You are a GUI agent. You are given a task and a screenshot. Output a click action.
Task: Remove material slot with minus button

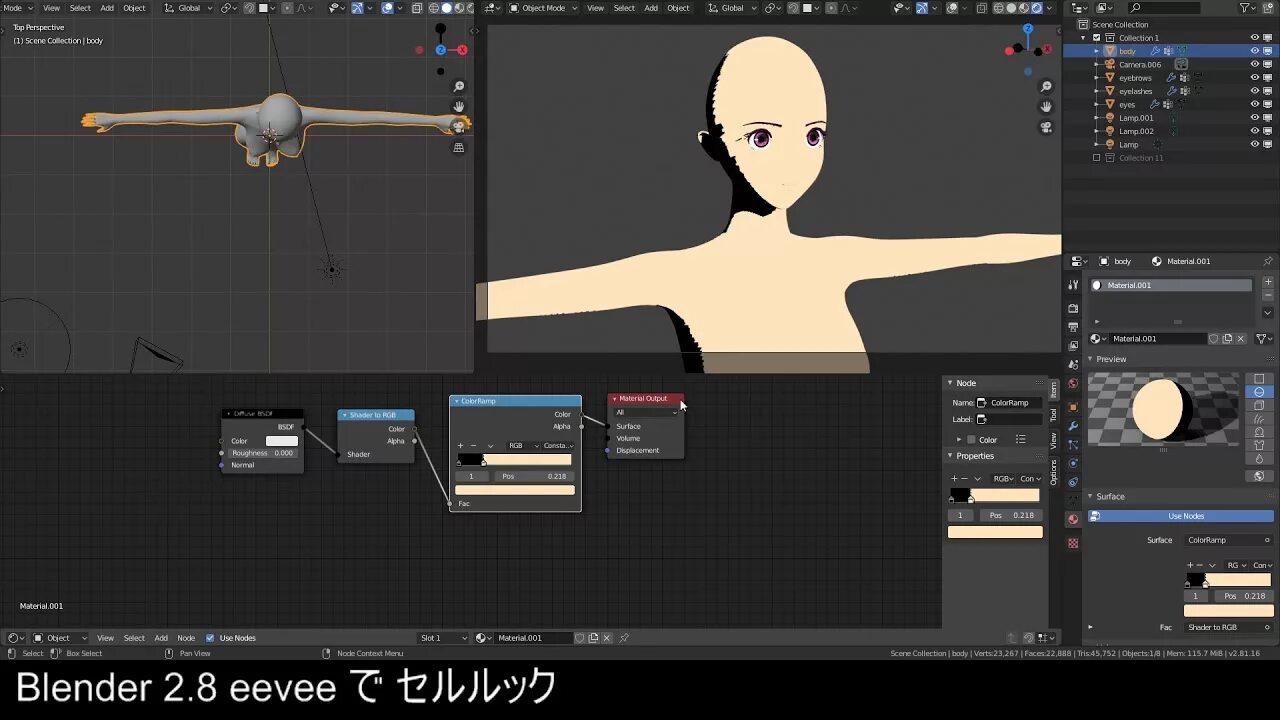tap(1268, 296)
